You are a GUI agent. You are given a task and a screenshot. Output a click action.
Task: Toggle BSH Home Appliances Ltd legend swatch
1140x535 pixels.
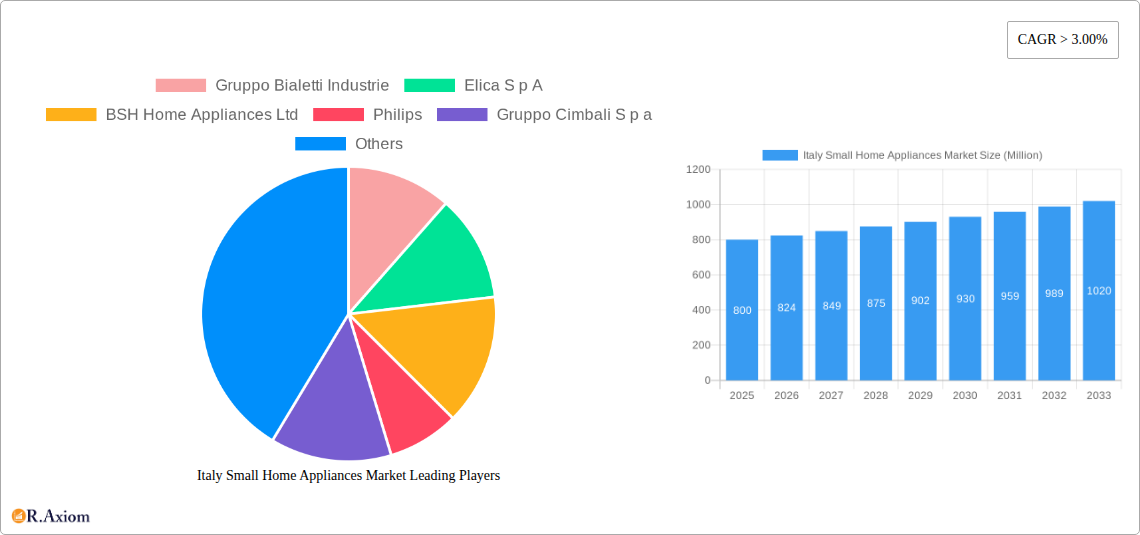click(x=71, y=115)
